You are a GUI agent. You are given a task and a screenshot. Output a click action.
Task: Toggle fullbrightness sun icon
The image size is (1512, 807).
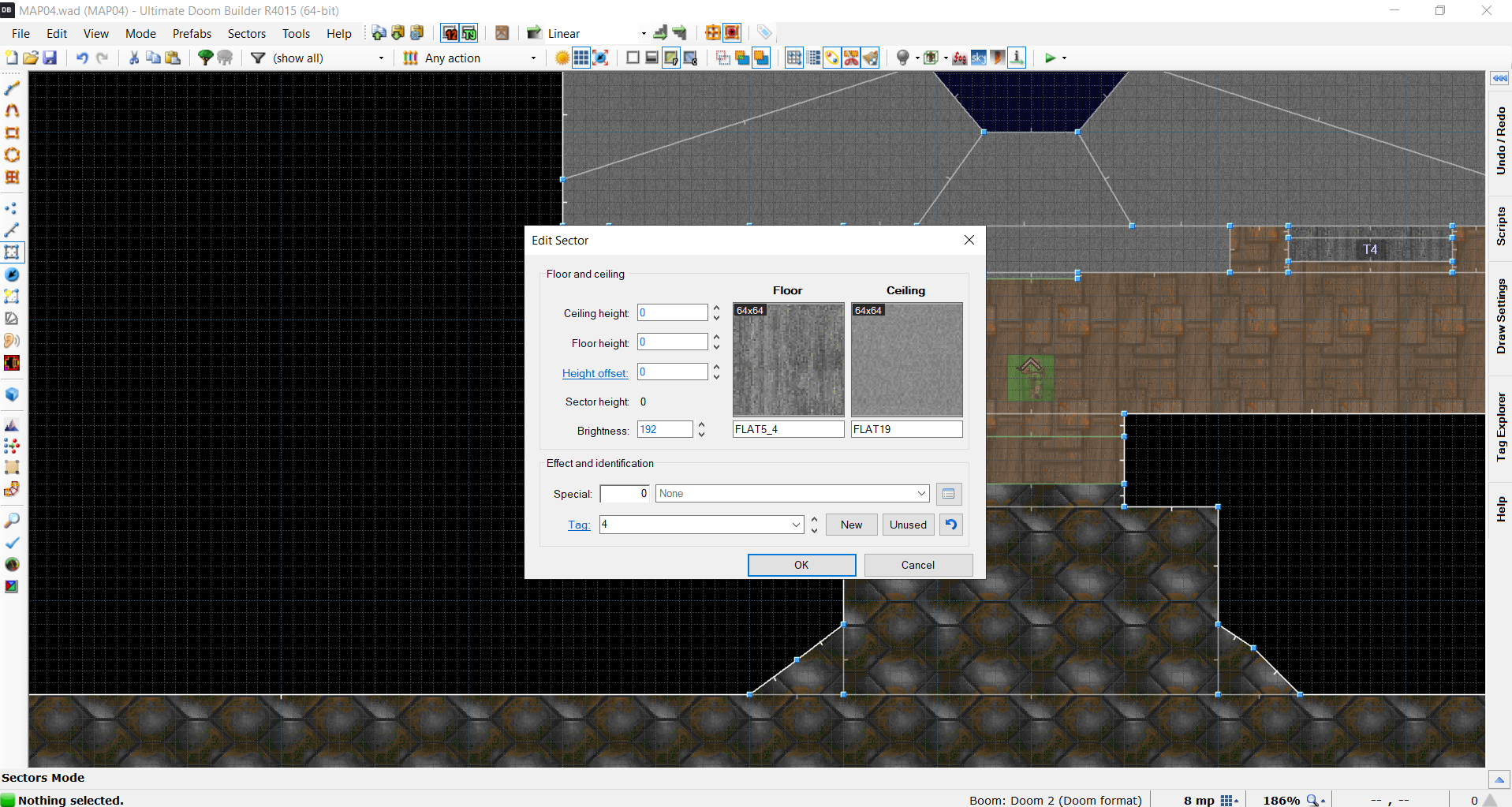pyautogui.click(x=562, y=58)
